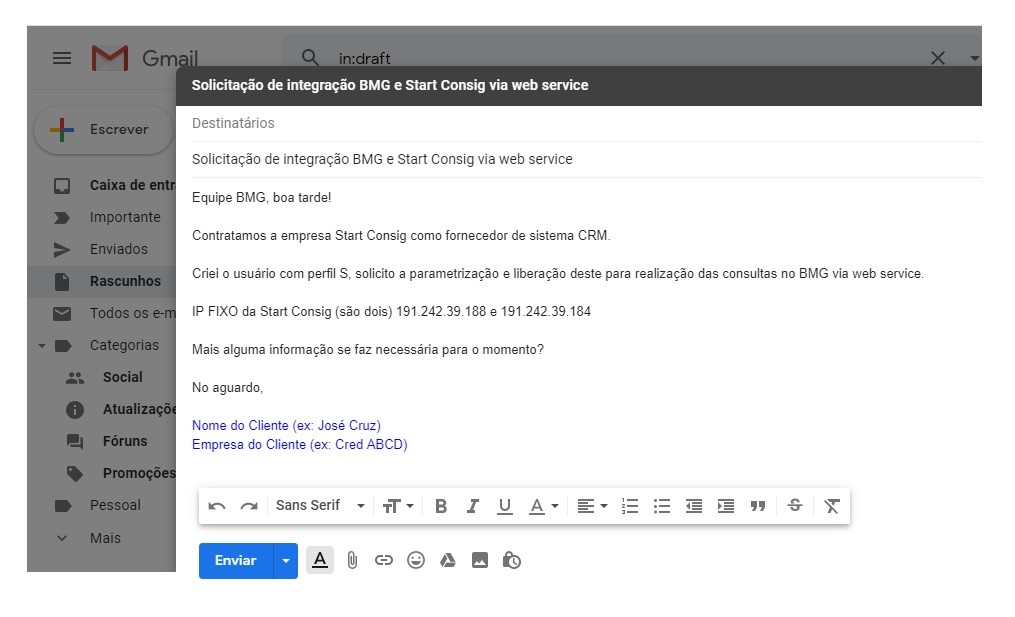The image size is (1015, 617).
Task: Decrease the indent
Action: tap(694, 506)
